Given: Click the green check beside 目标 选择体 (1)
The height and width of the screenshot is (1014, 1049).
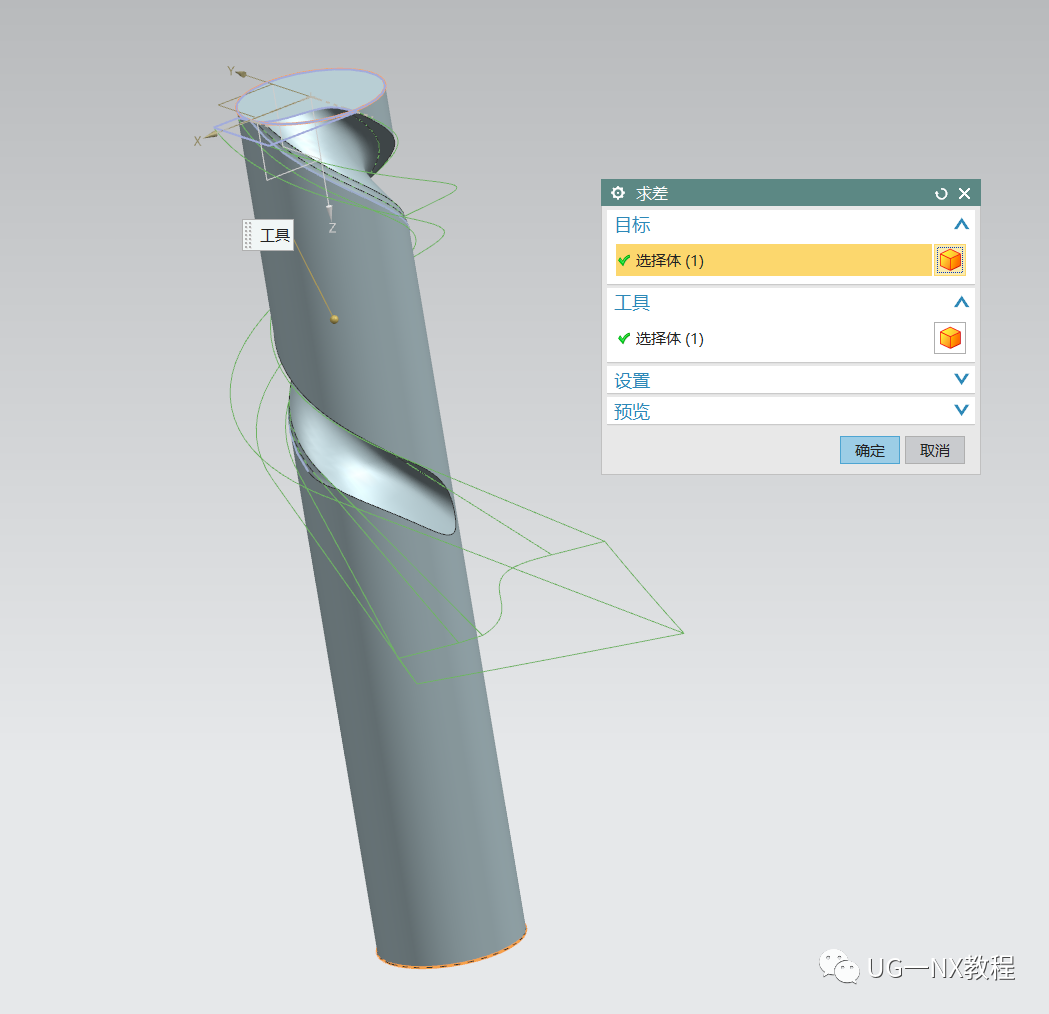Looking at the screenshot, I should click(624, 260).
